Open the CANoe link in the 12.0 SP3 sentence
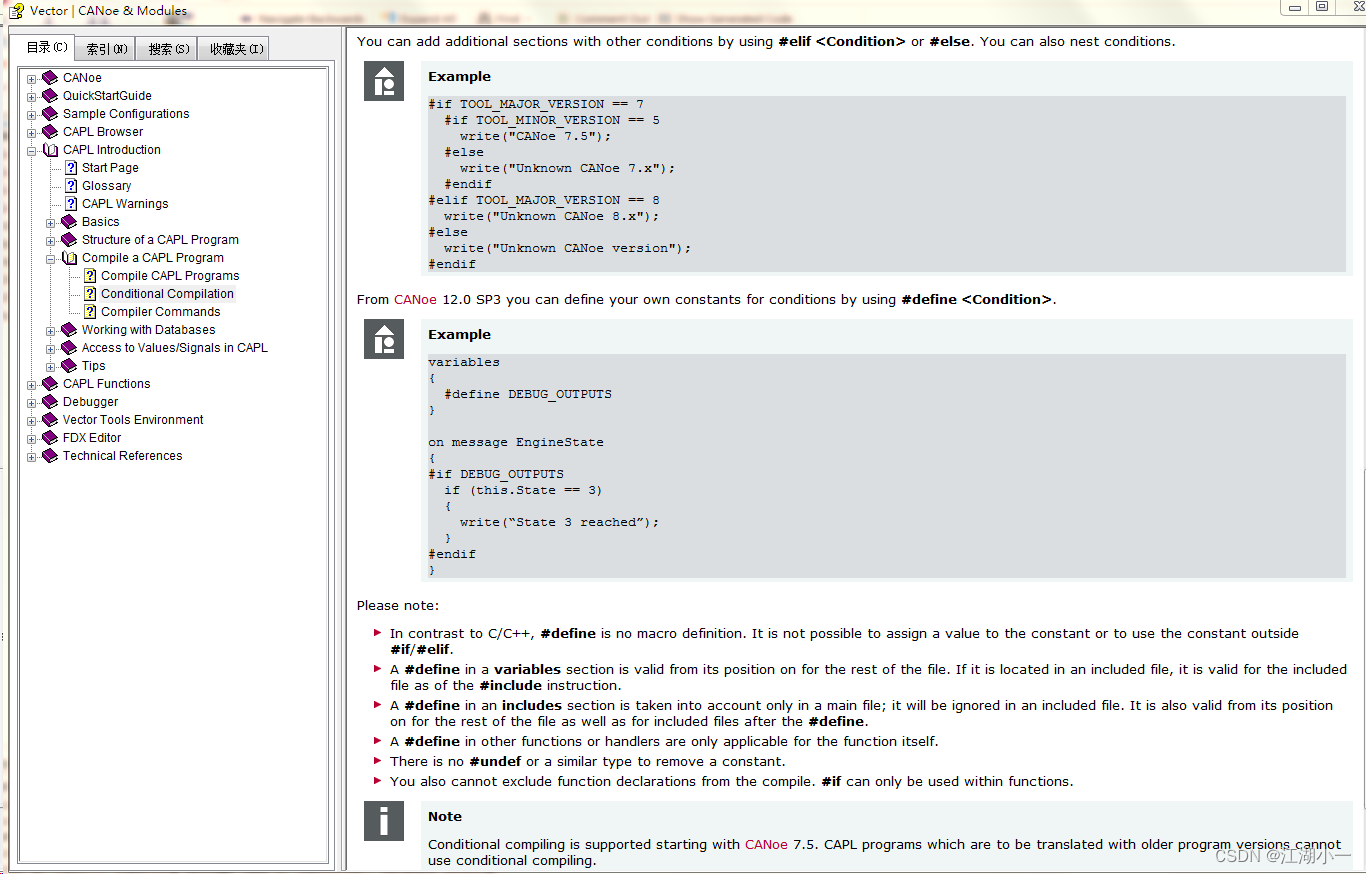The image size is (1366, 874). tap(416, 299)
